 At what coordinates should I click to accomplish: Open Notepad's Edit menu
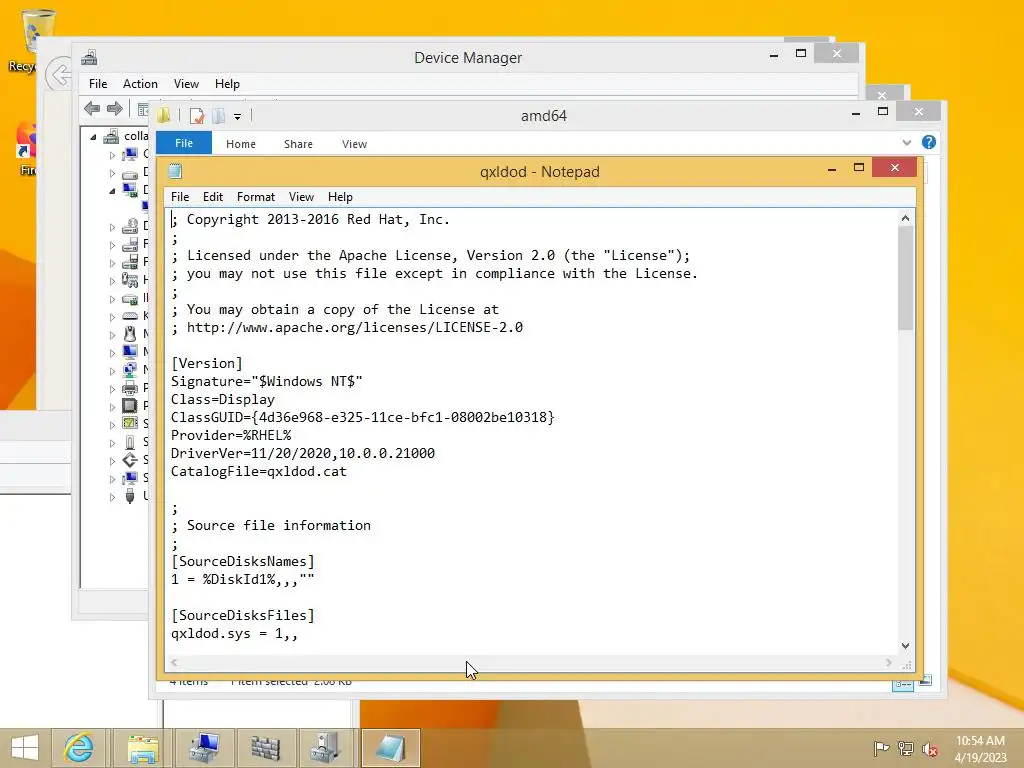tap(213, 197)
